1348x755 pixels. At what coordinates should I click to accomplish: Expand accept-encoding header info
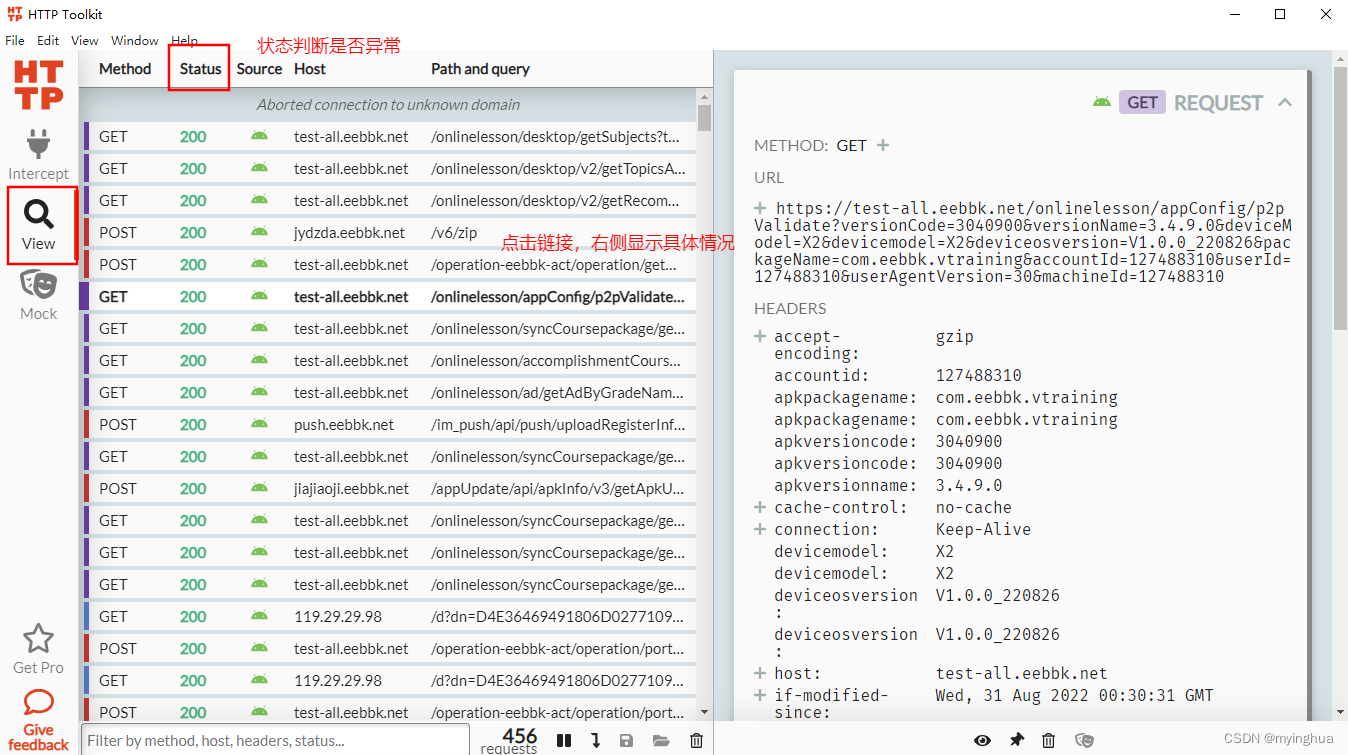[761, 336]
